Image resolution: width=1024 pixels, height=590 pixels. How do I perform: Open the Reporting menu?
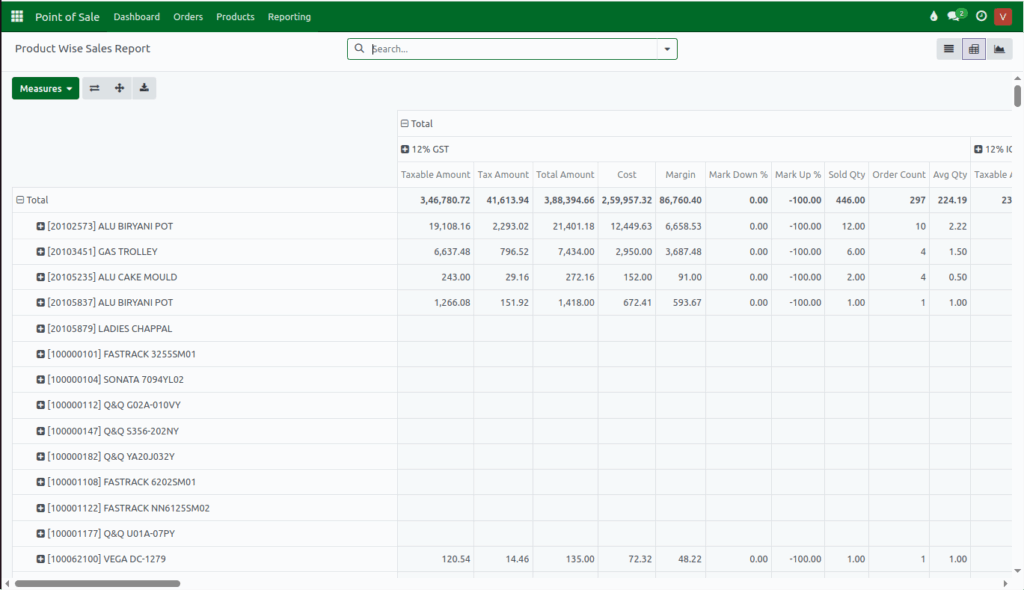(289, 16)
